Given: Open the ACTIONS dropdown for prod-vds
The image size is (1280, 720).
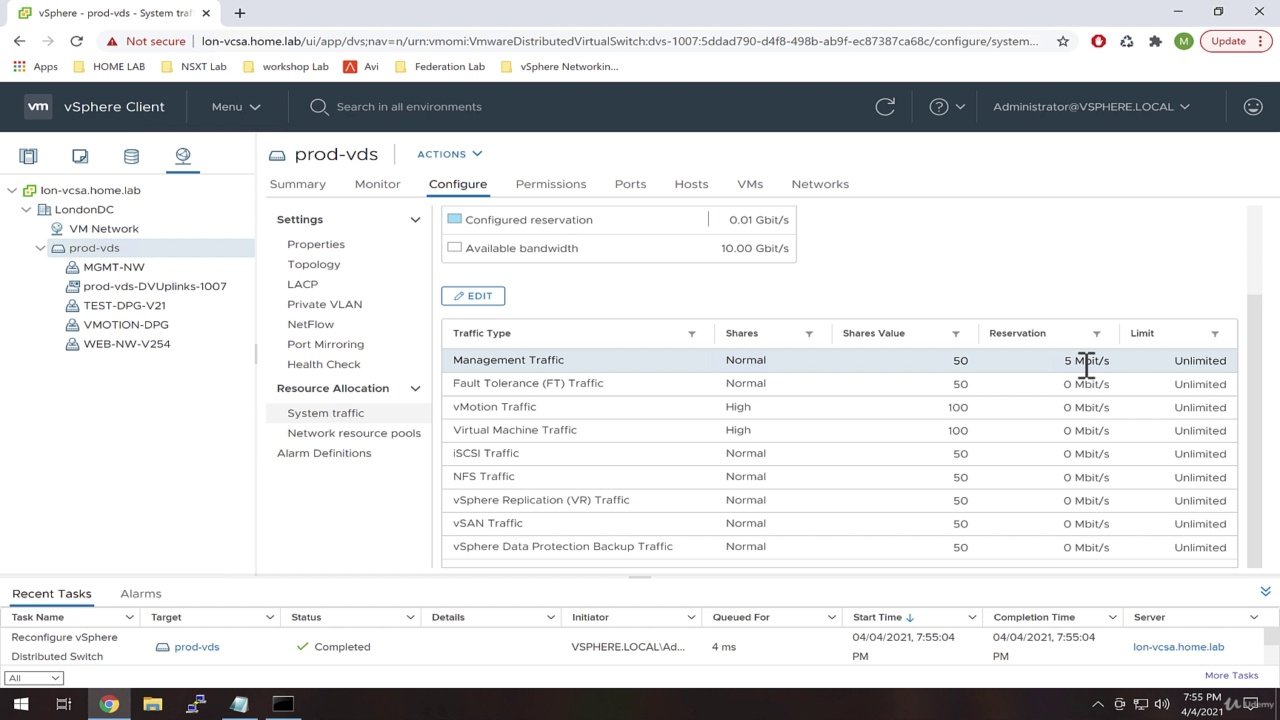Looking at the screenshot, I should click(x=449, y=154).
